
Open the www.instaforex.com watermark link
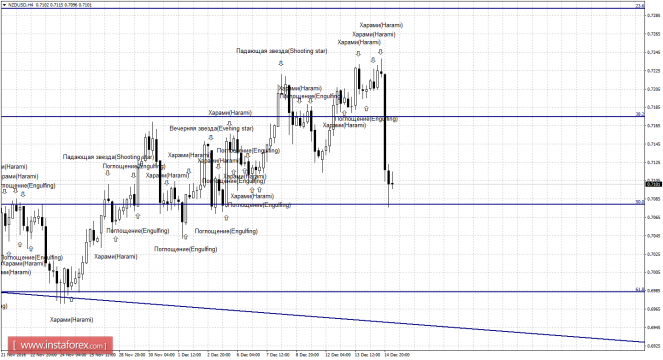pyautogui.click(x=60, y=345)
